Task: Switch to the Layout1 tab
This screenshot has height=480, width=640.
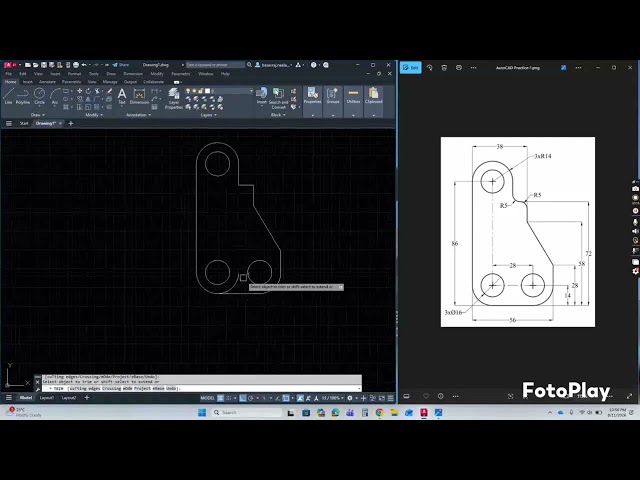Action: coord(47,398)
